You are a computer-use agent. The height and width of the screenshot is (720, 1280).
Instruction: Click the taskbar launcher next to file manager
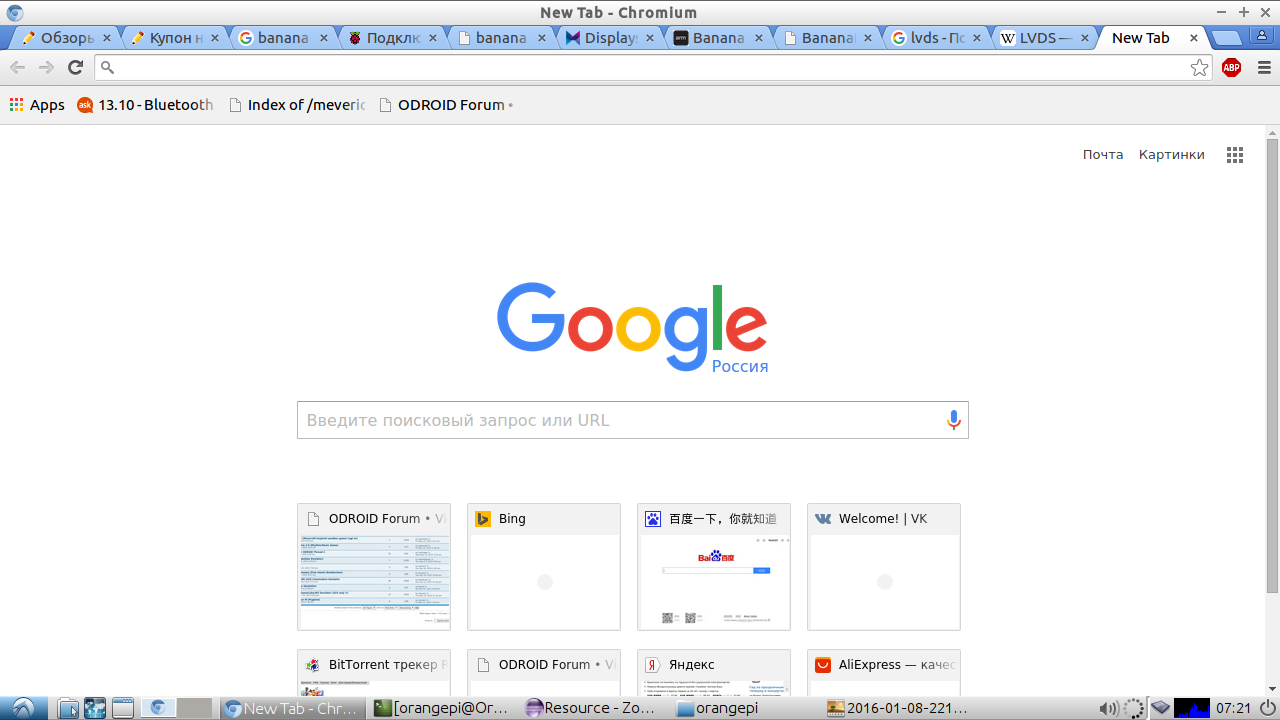tap(95, 708)
